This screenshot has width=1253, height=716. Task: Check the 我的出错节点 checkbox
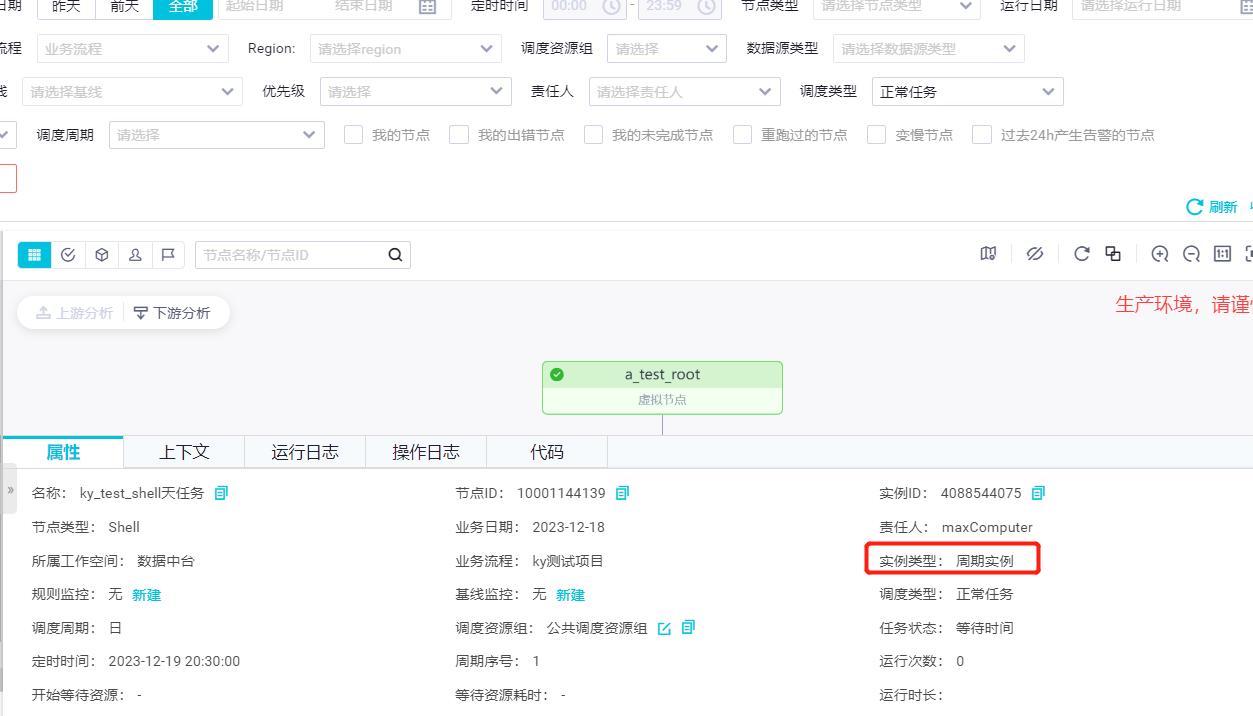point(459,134)
